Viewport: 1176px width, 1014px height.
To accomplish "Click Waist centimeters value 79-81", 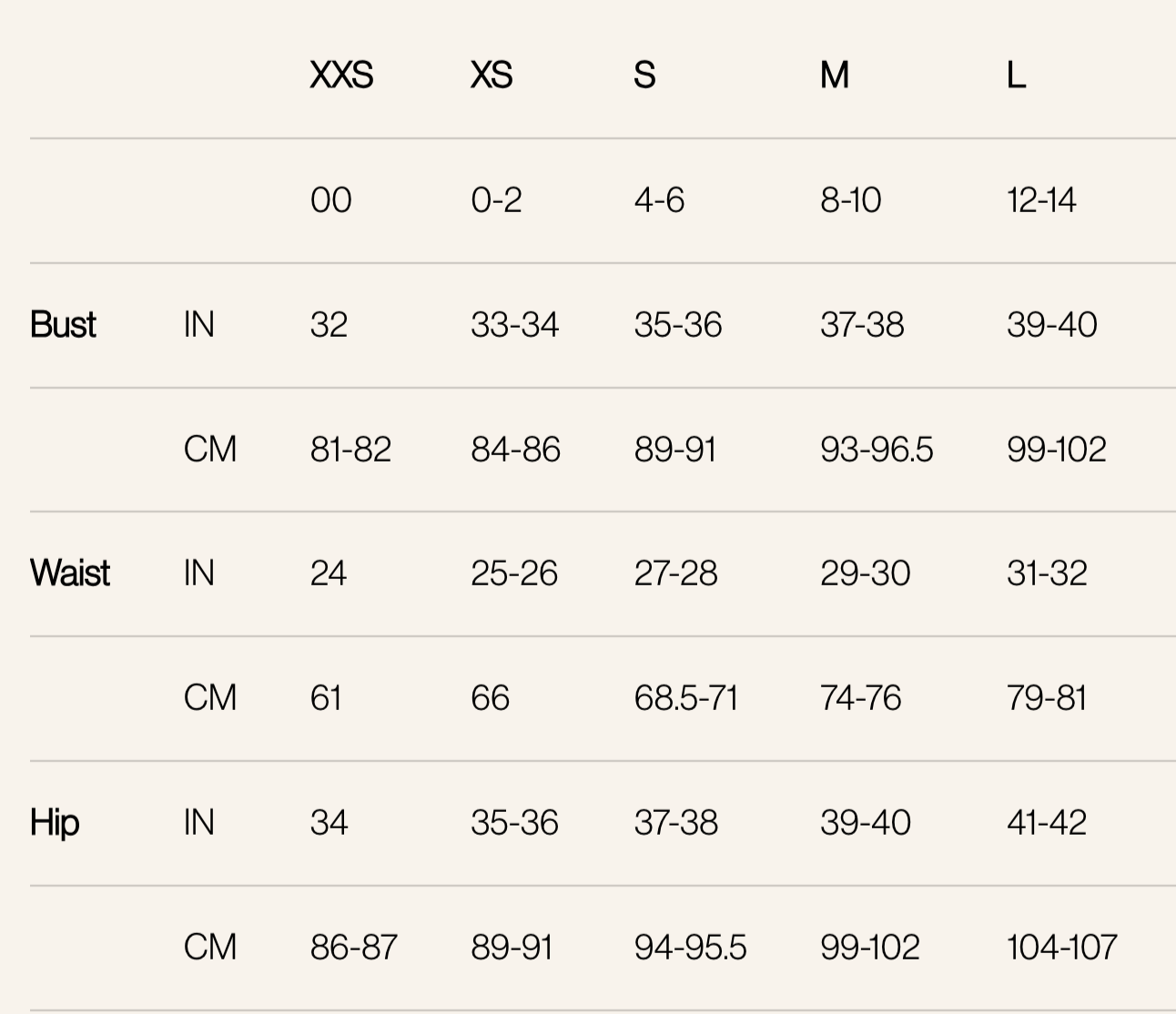I will click(1047, 698).
